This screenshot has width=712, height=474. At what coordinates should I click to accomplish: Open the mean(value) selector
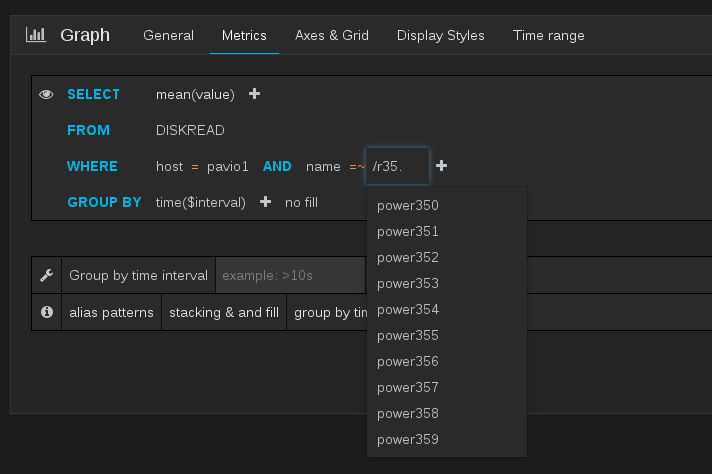click(x=195, y=94)
